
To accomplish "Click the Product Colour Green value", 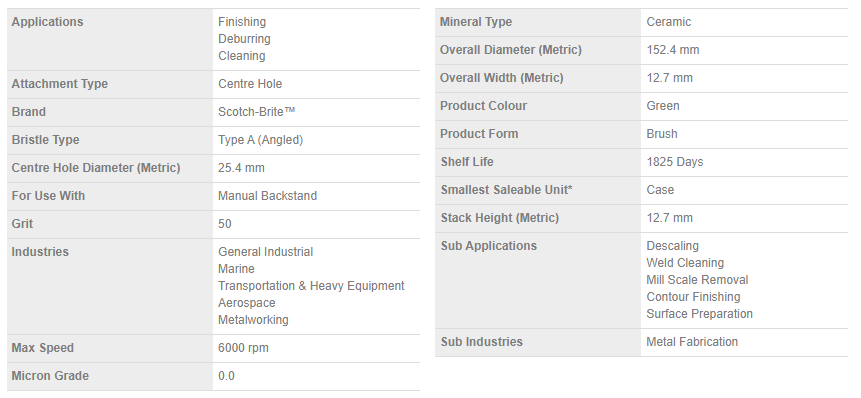I will coord(663,106).
